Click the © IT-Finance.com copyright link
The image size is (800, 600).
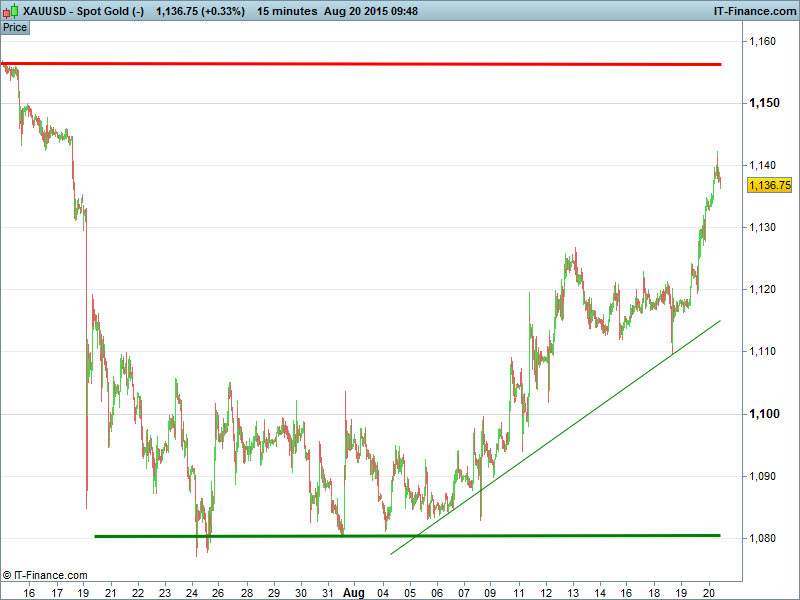45,575
